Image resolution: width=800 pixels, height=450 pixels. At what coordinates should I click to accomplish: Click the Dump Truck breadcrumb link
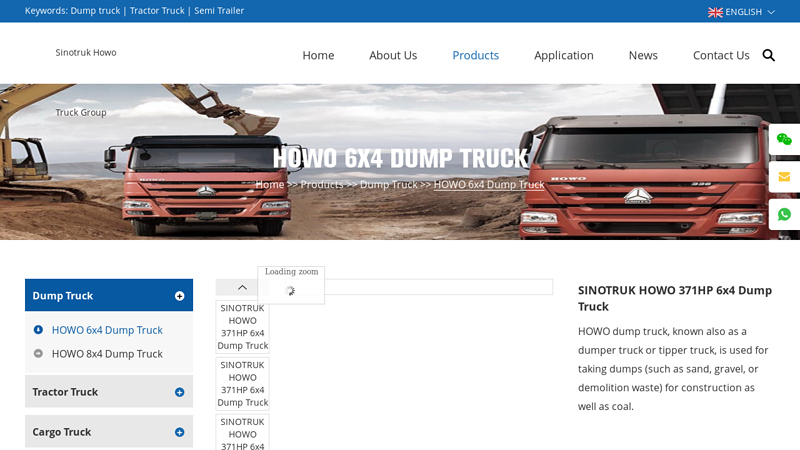389,184
